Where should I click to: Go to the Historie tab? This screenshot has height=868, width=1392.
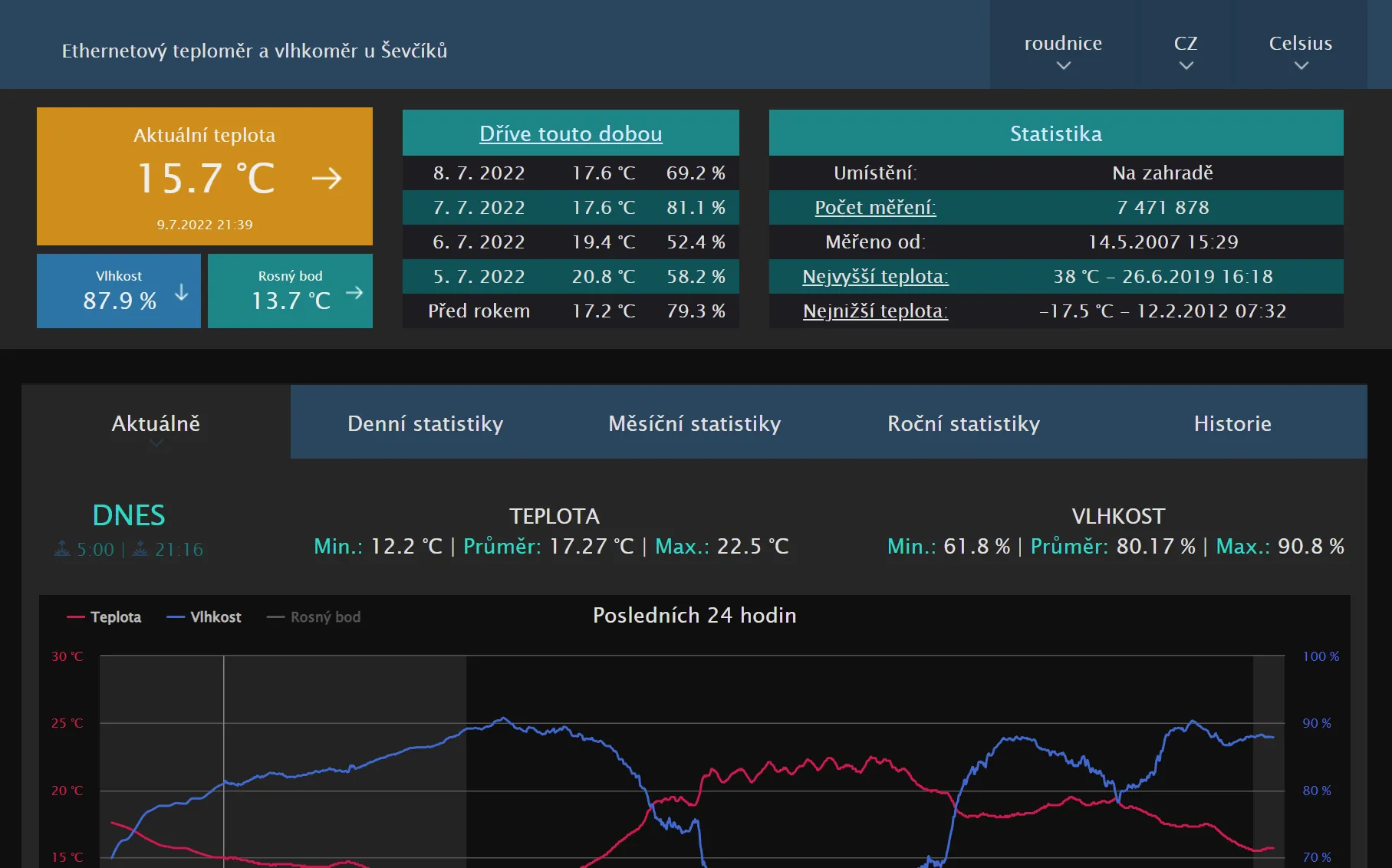(x=1232, y=422)
